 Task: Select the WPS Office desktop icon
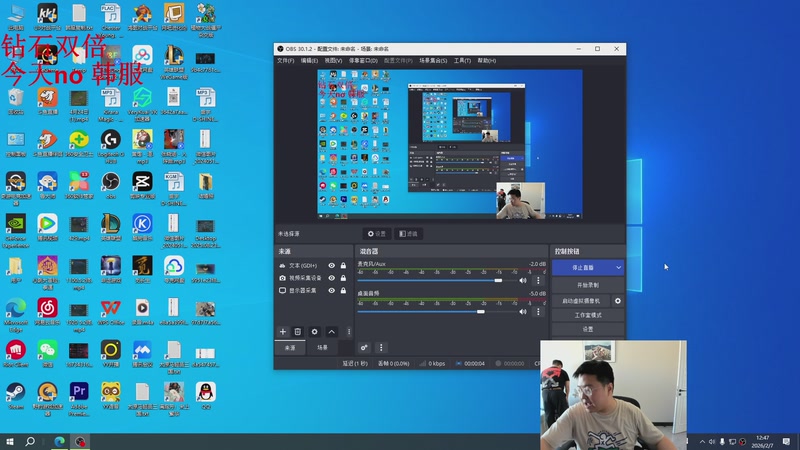click(111, 312)
